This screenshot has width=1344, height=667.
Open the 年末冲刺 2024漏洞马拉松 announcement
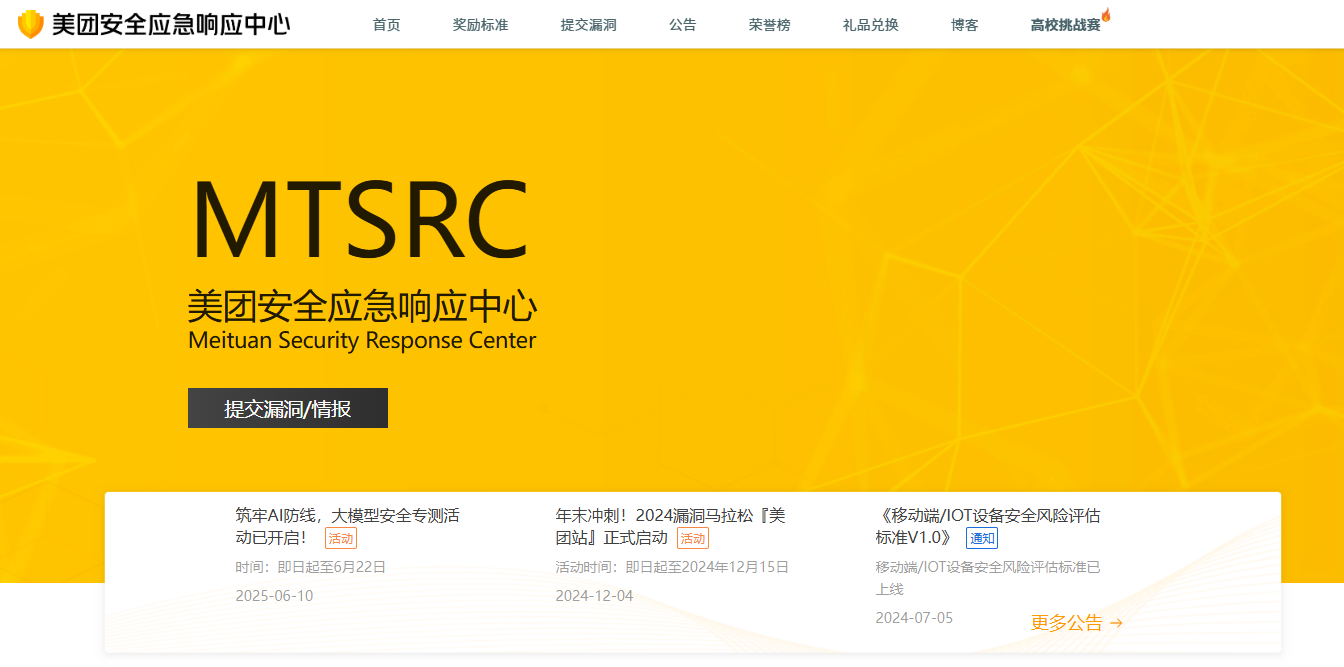point(670,516)
